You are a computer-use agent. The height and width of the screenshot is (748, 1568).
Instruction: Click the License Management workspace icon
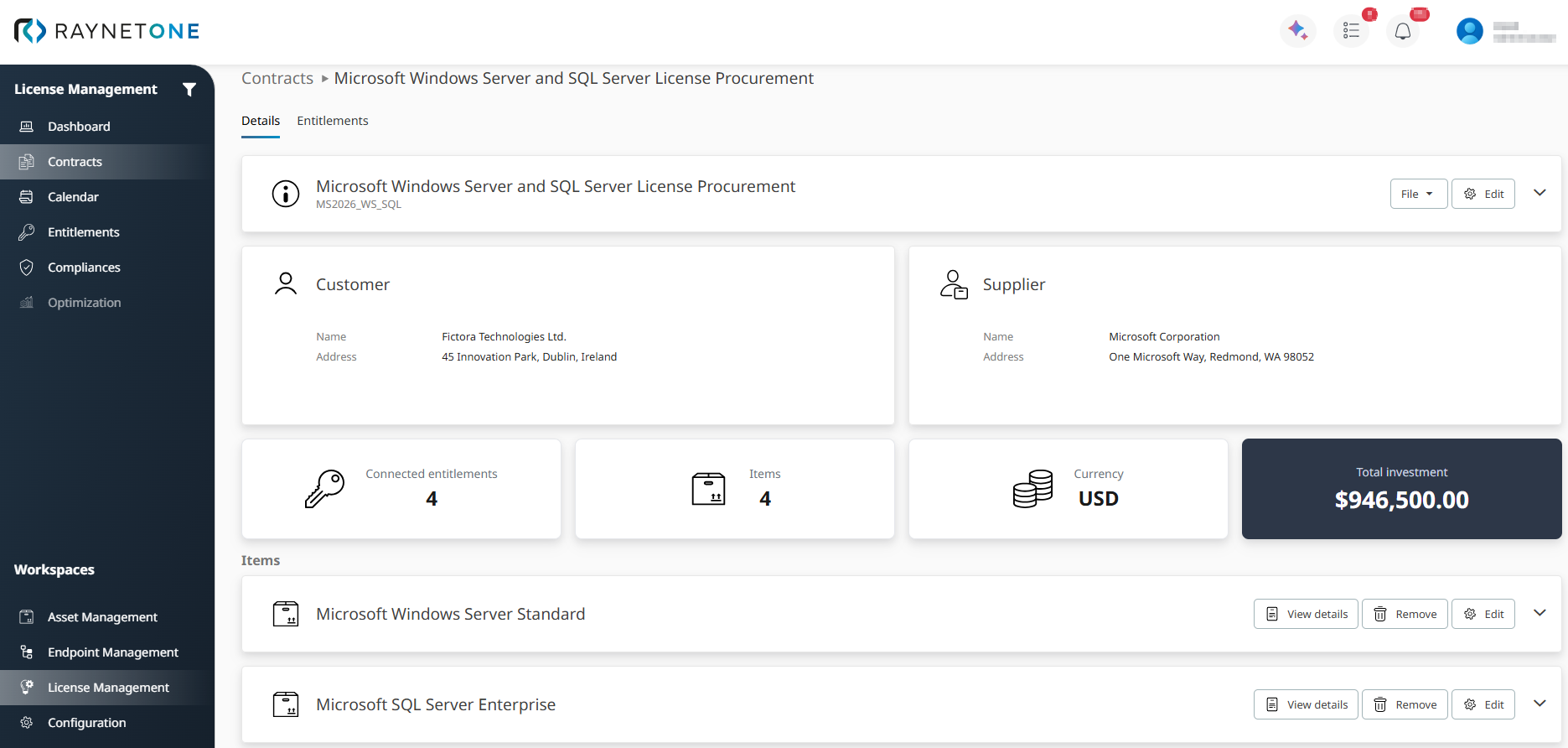[x=27, y=688]
